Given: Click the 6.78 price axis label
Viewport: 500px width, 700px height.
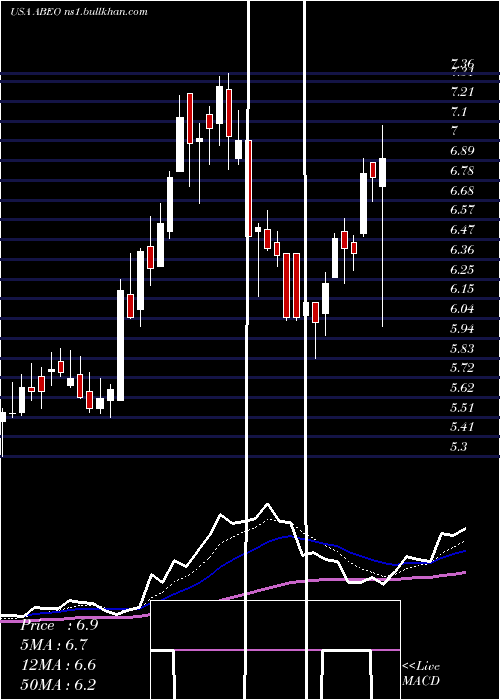Looking at the screenshot, I should 462,171.
